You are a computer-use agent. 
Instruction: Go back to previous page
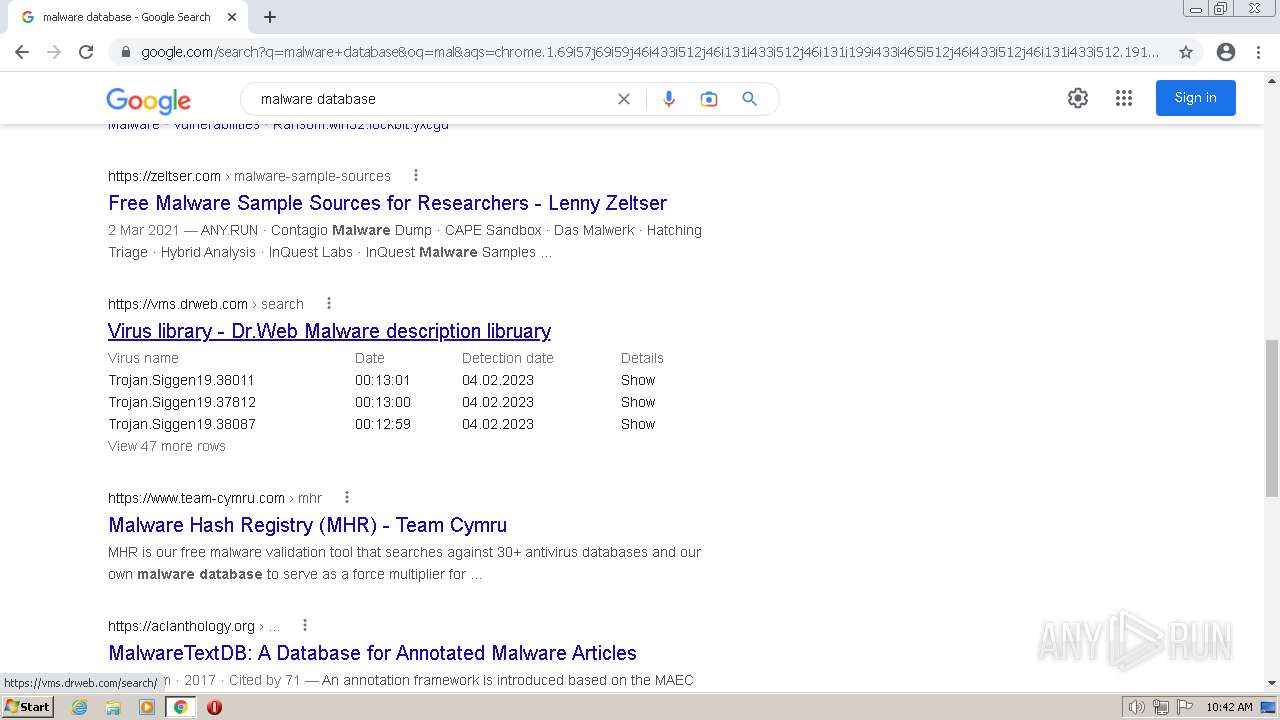pyautogui.click(x=22, y=52)
